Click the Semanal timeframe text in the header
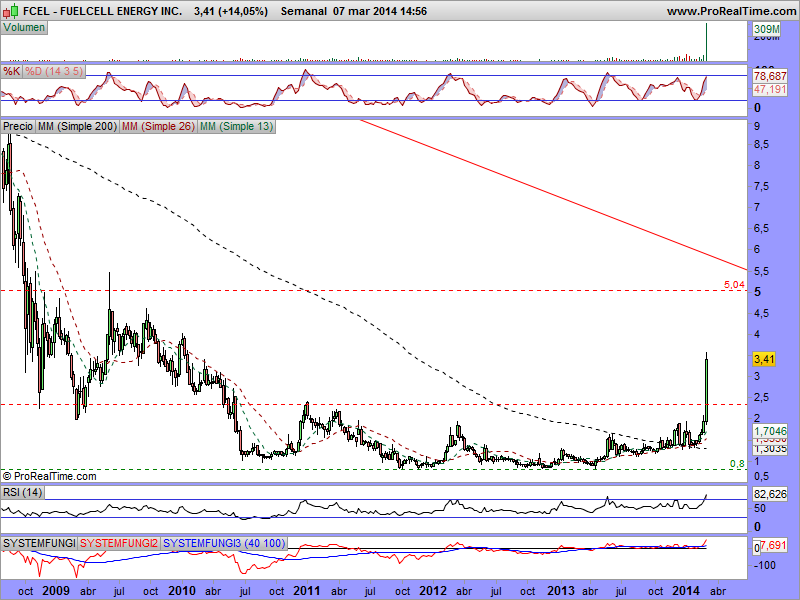Viewport: 800px width, 600px height. coord(304,11)
